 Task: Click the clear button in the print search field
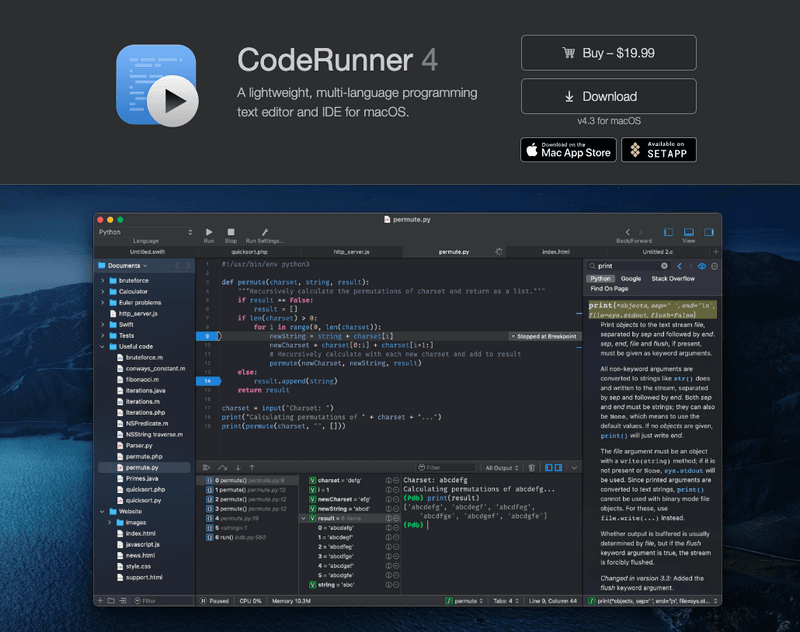665,266
